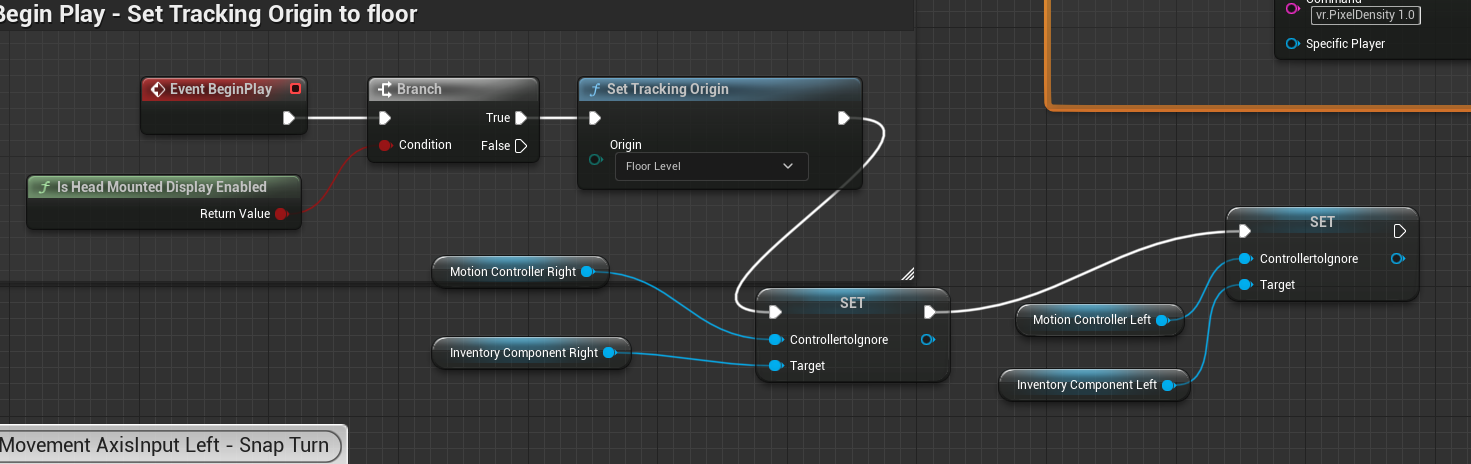
Task: Click the Branch node's exec input pin
Action: tap(385, 118)
